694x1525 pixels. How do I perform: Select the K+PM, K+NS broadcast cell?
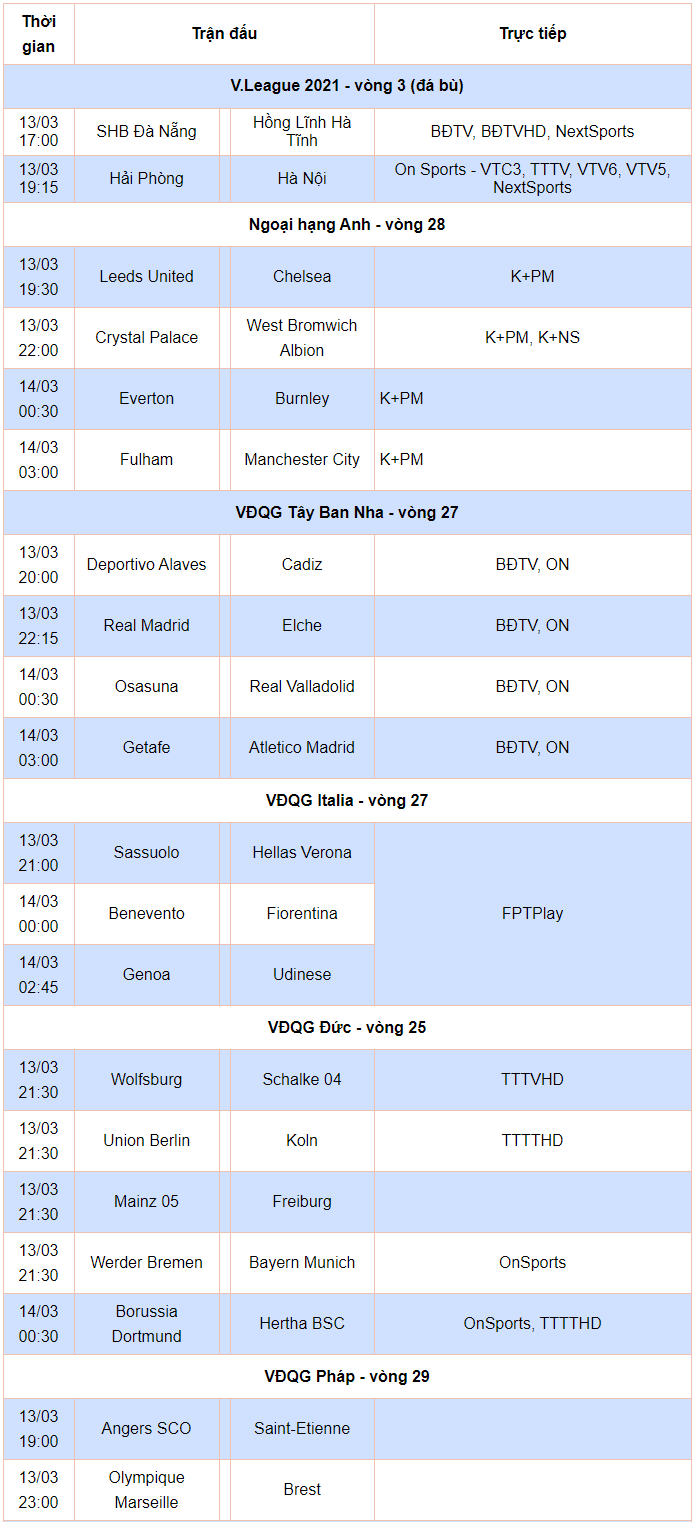(x=532, y=338)
